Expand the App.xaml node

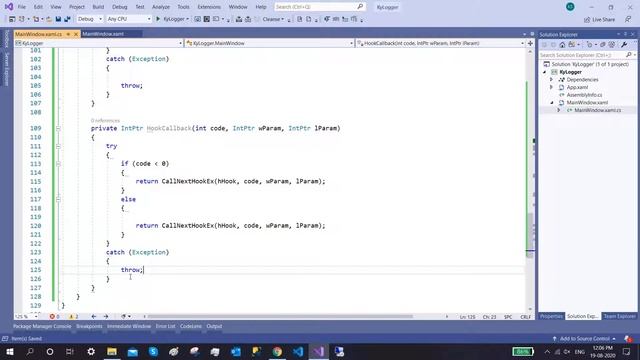551,87
